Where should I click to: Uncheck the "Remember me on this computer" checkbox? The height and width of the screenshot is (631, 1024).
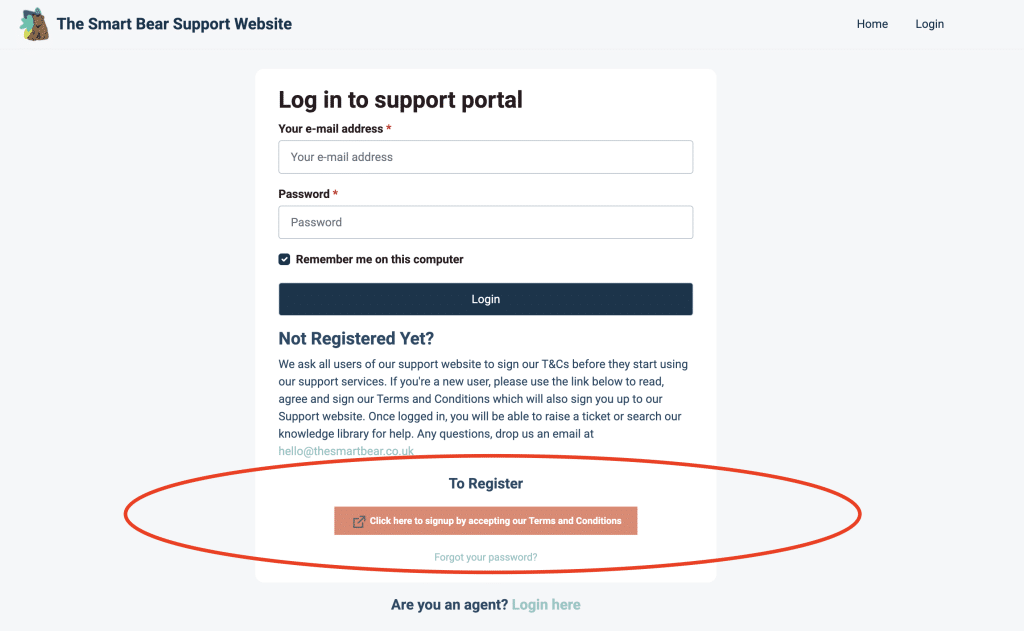pyautogui.click(x=285, y=260)
